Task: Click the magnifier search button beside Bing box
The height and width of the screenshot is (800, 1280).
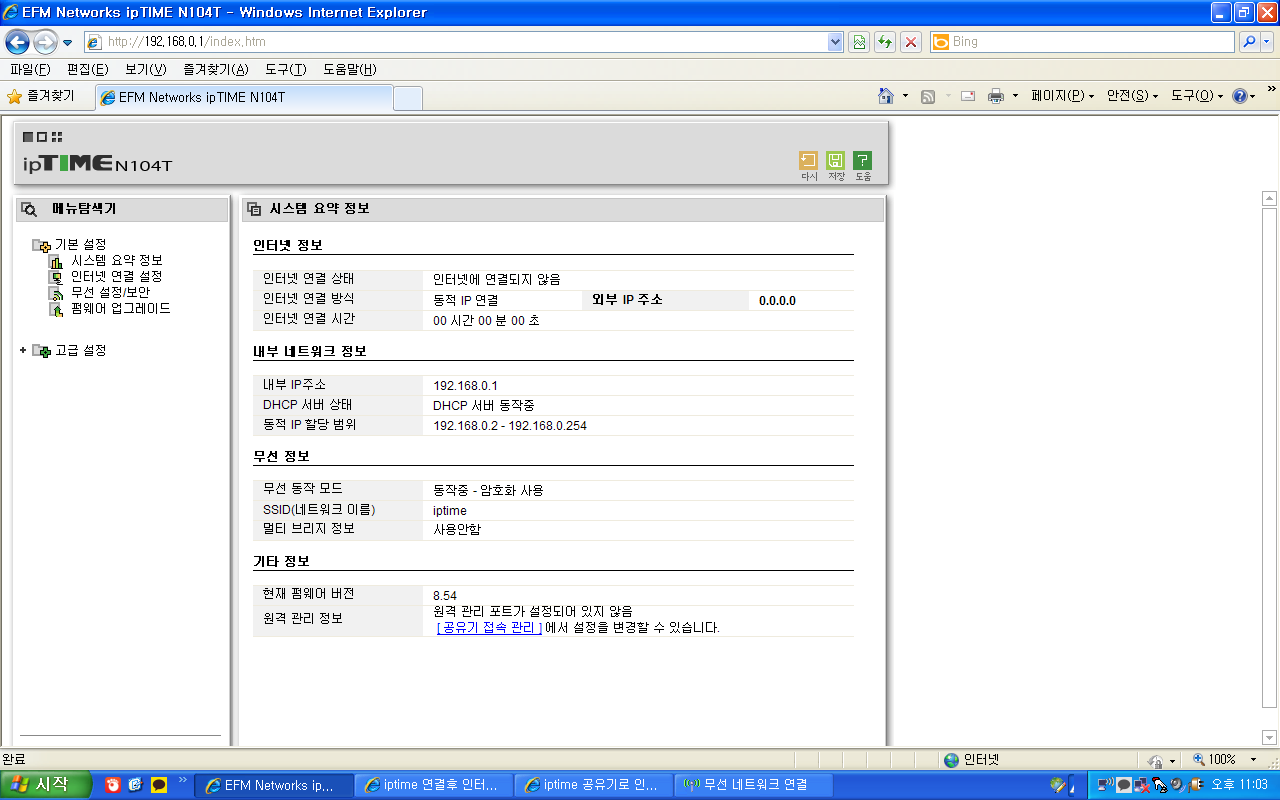Action: click(1249, 42)
